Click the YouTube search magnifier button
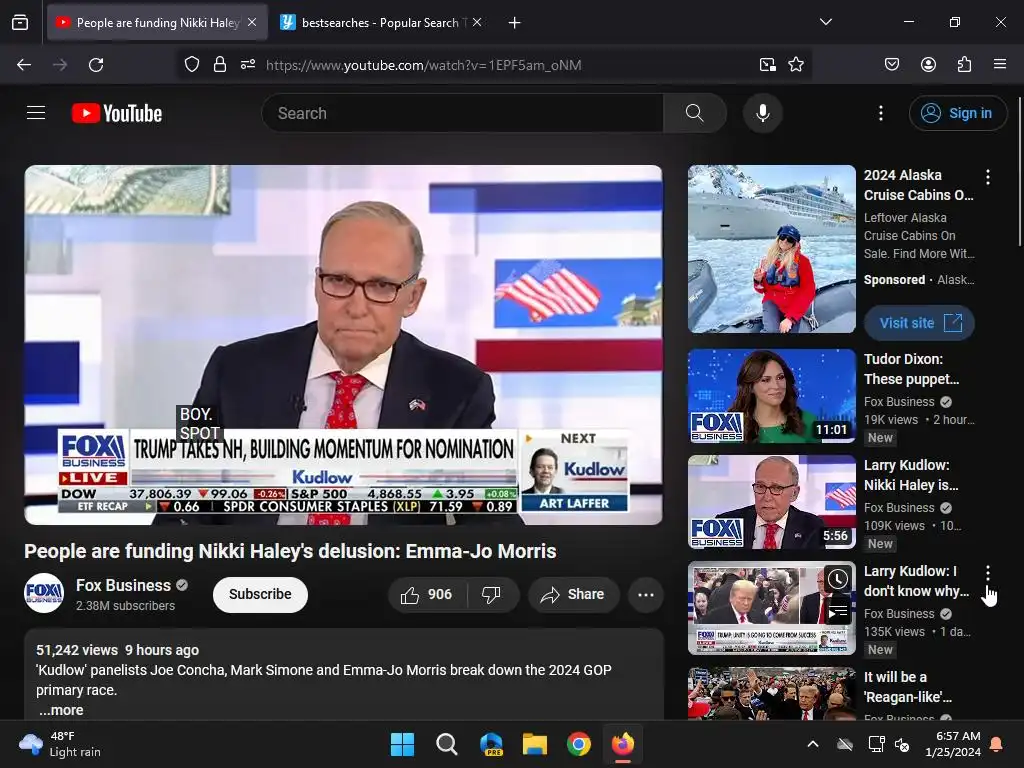The image size is (1024, 768). click(x=695, y=113)
